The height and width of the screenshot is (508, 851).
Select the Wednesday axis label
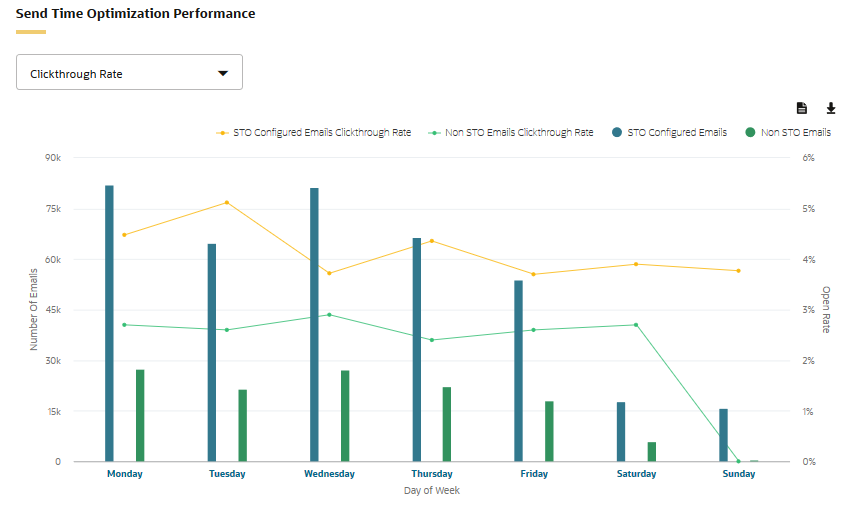pyautogui.click(x=329, y=474)
